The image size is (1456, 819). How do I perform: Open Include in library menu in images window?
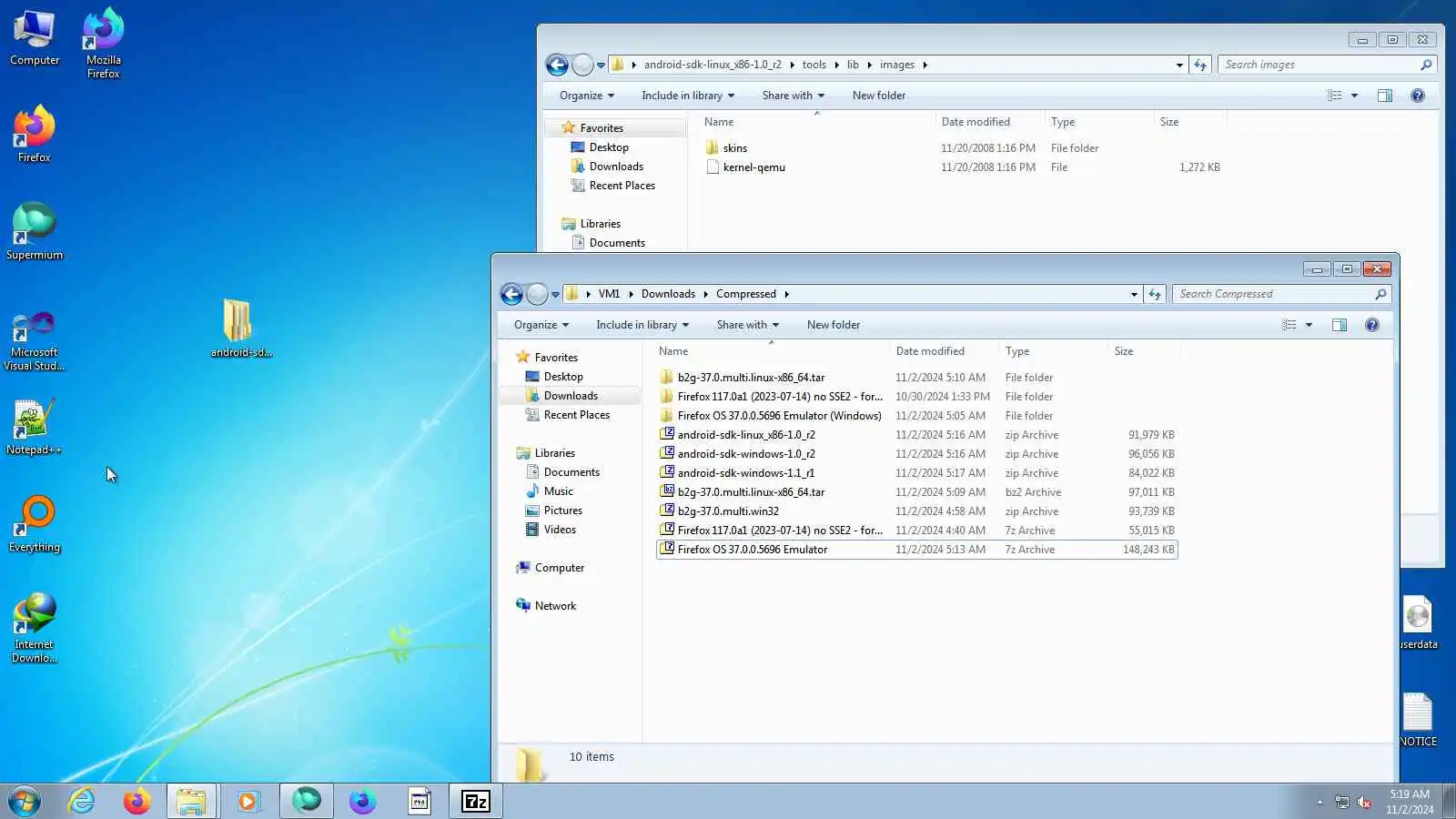(x=688, y=96)
